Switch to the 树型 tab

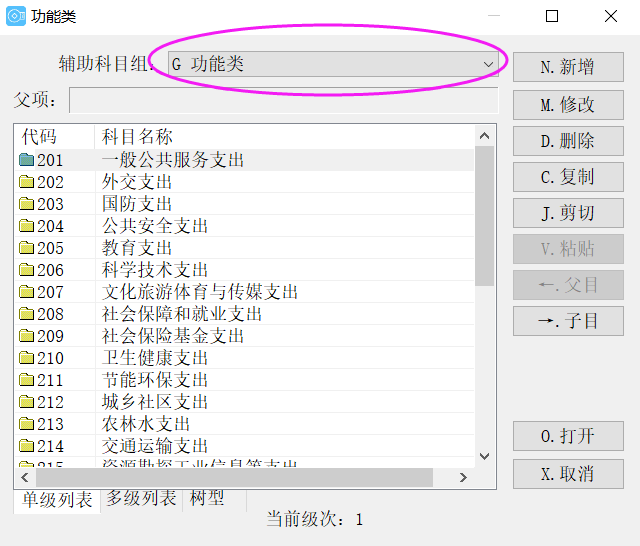point(207,499)
